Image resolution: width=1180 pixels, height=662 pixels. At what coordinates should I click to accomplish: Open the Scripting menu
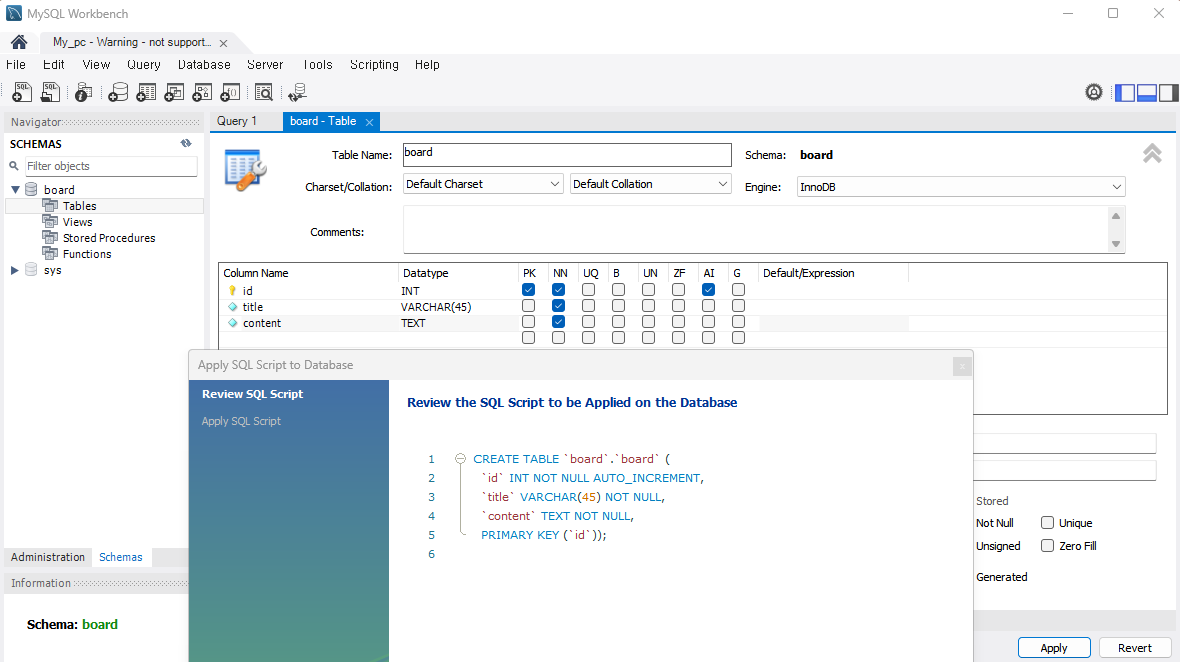click(x=374, y=65)
